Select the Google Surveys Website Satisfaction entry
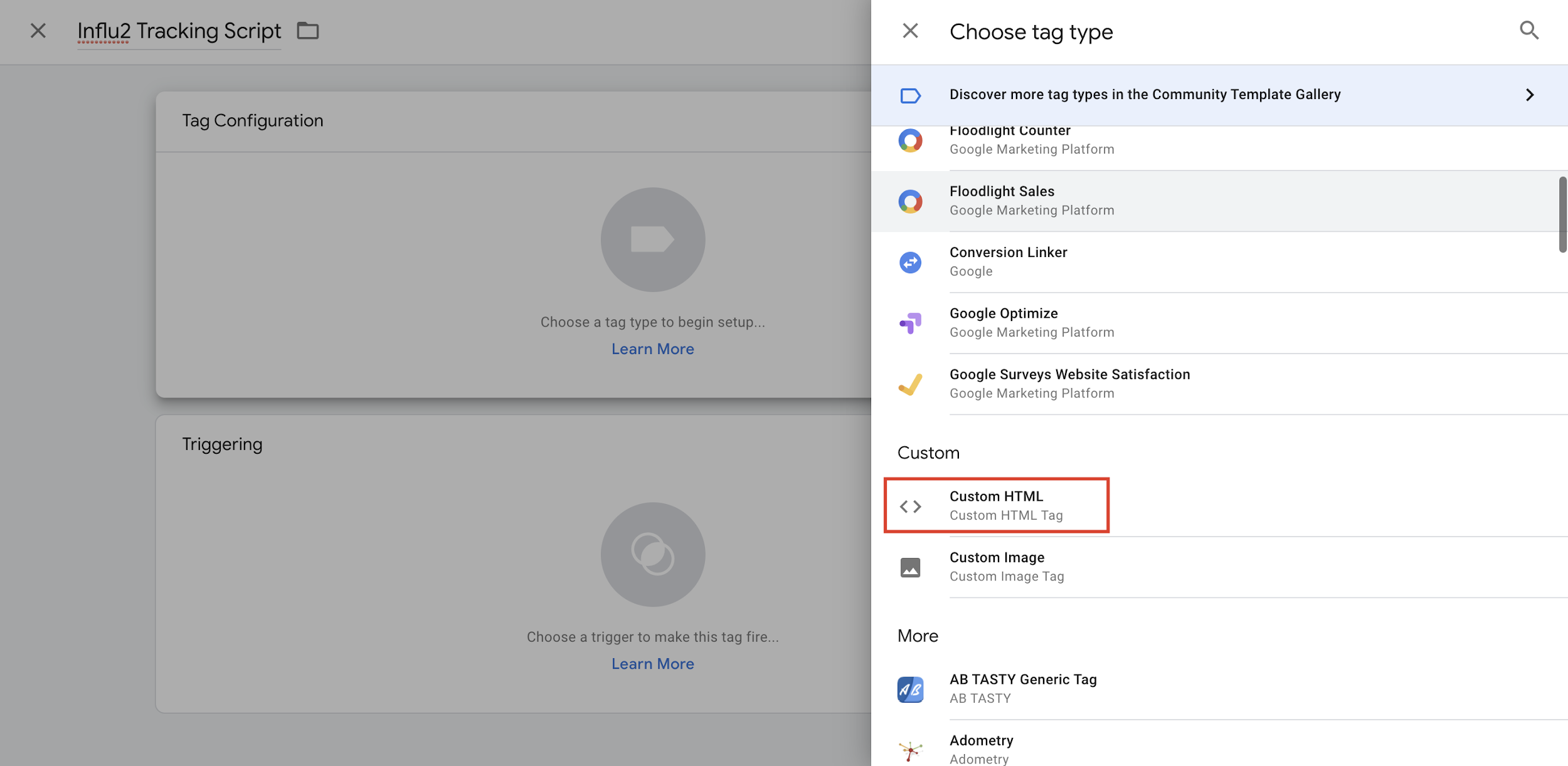1568x766 pixels. point(1069,383)
